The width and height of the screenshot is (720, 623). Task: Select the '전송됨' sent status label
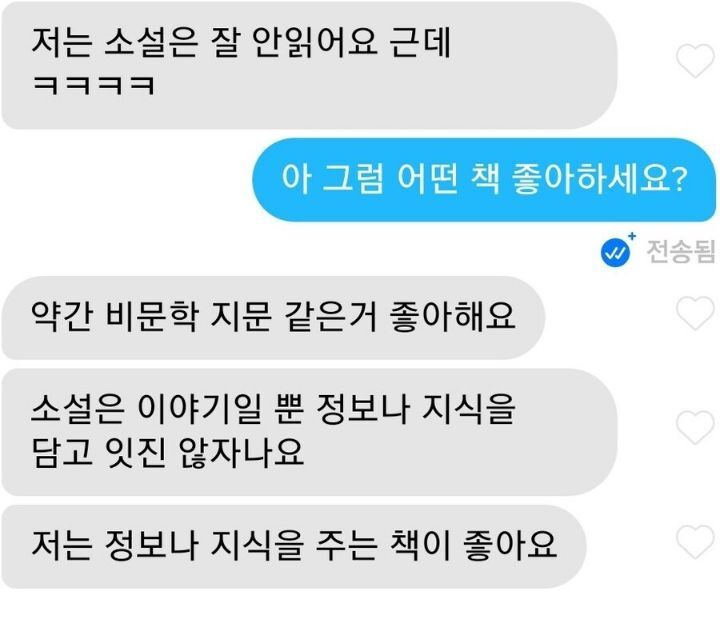pyautogui.click(x=681, y=252)
